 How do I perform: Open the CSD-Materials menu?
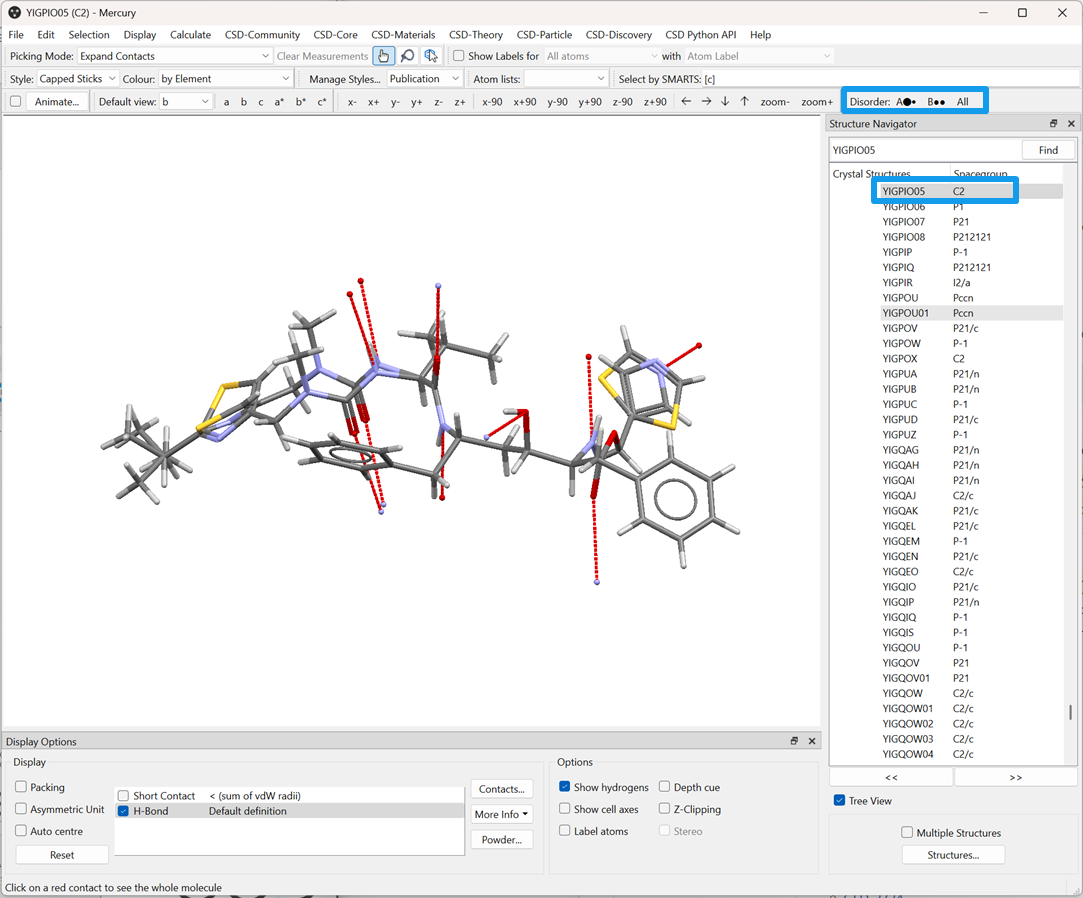click(403, 35)
